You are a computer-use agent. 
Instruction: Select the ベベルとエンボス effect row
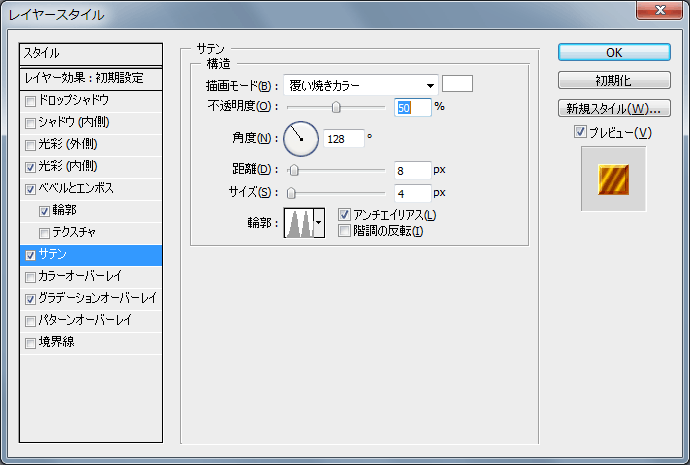click(x=91, y=190)
